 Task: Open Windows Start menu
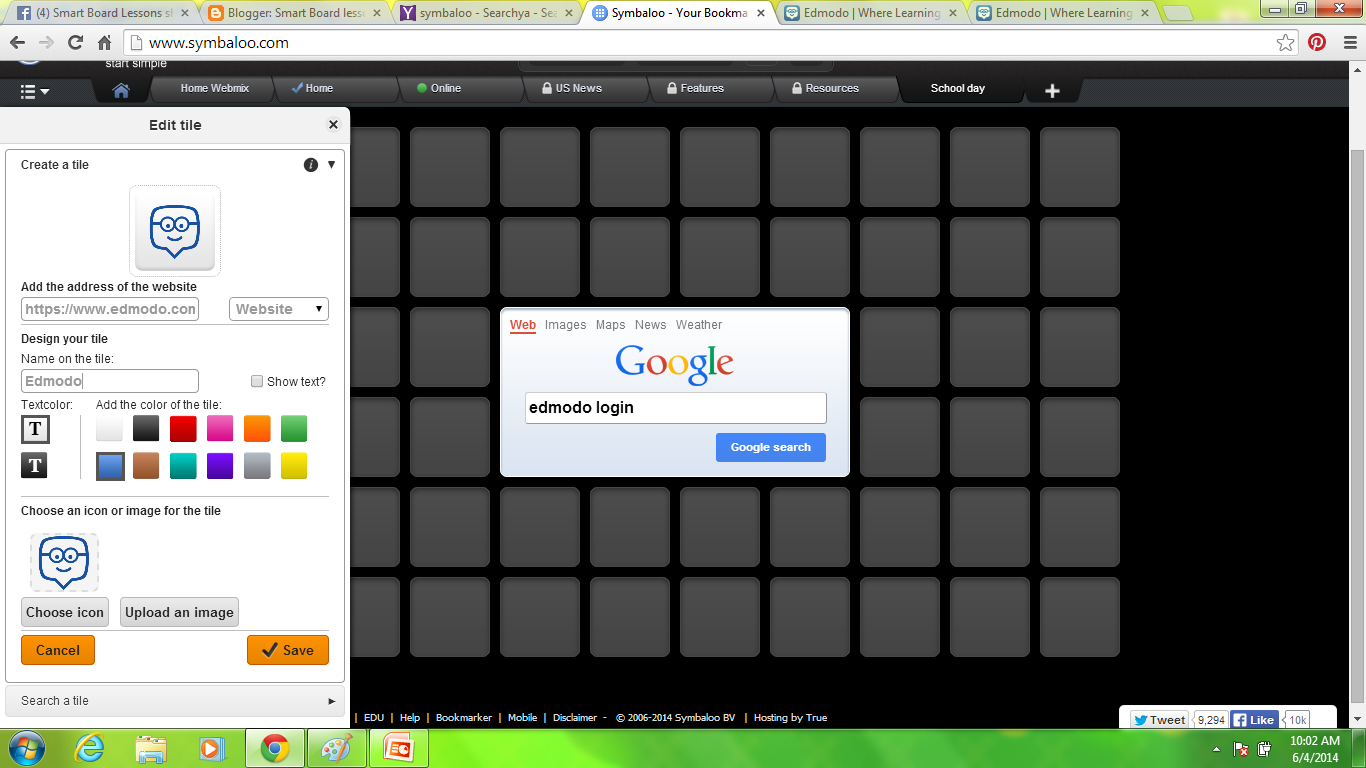pos(26,748)
